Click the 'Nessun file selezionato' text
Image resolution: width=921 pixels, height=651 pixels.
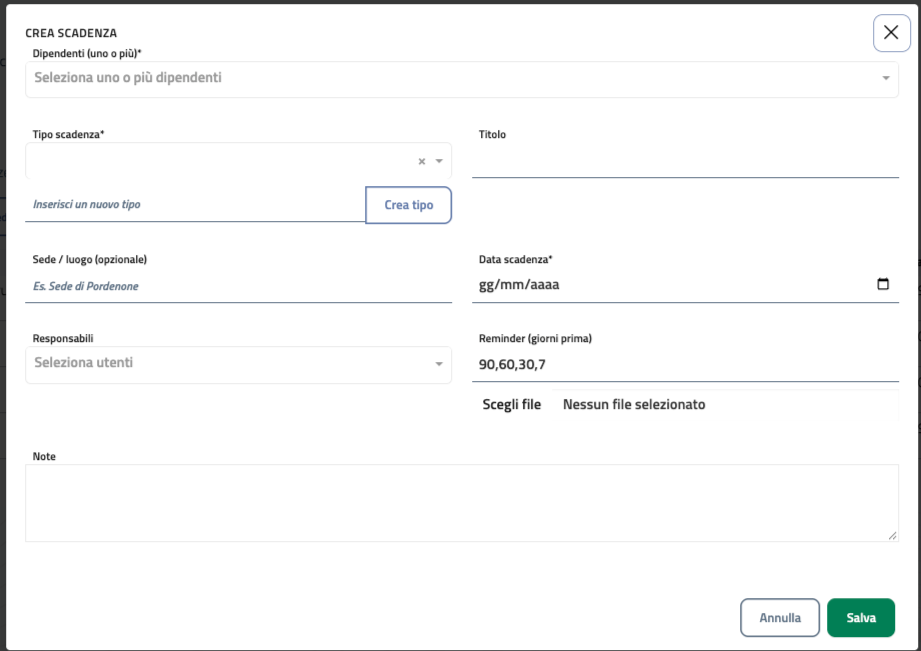pyautogui.click(x=634, y=404)
